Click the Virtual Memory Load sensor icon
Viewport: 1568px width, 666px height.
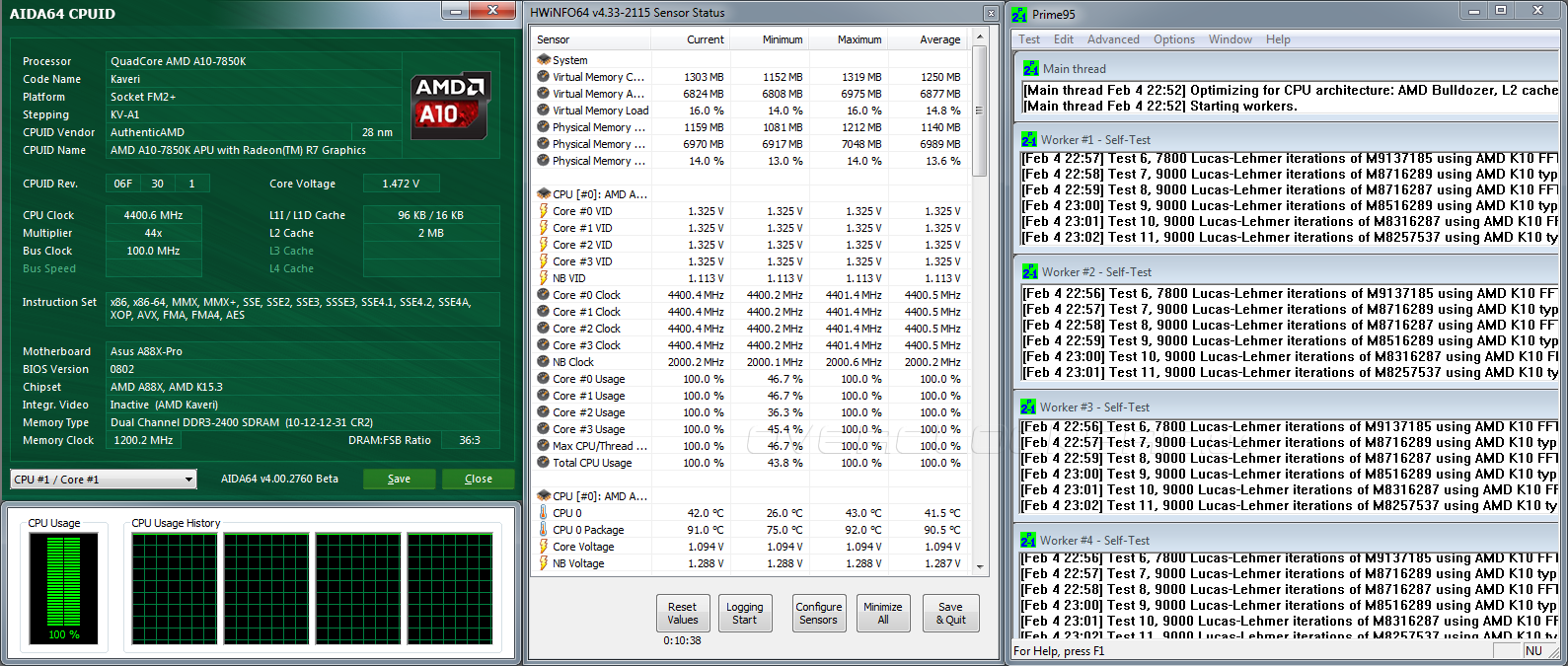543,111
